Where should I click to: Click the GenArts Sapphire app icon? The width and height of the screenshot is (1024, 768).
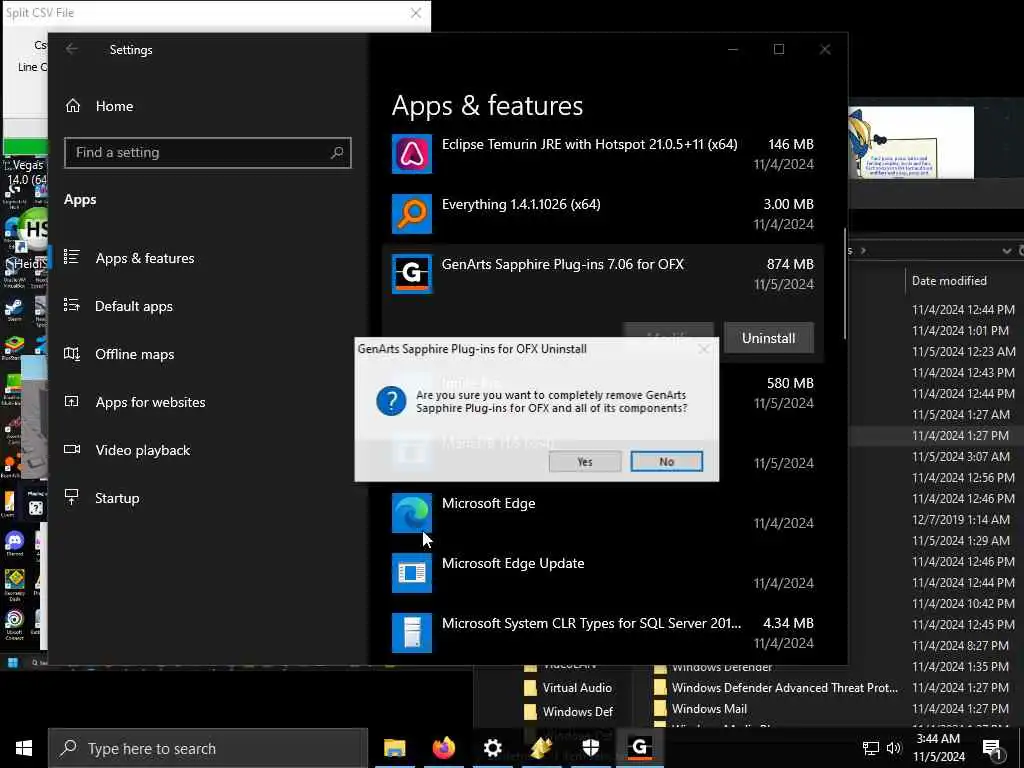[411, 274]
